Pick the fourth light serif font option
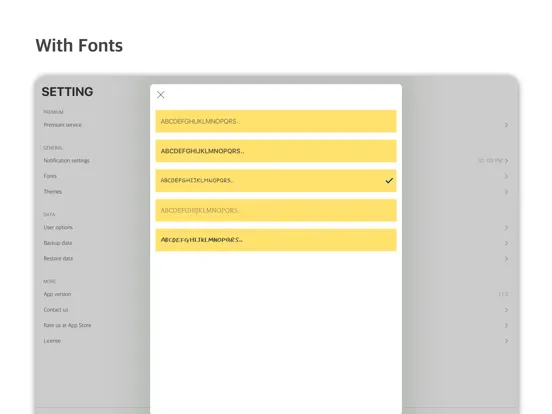552x414 pixels. click(x=276, y=210)
